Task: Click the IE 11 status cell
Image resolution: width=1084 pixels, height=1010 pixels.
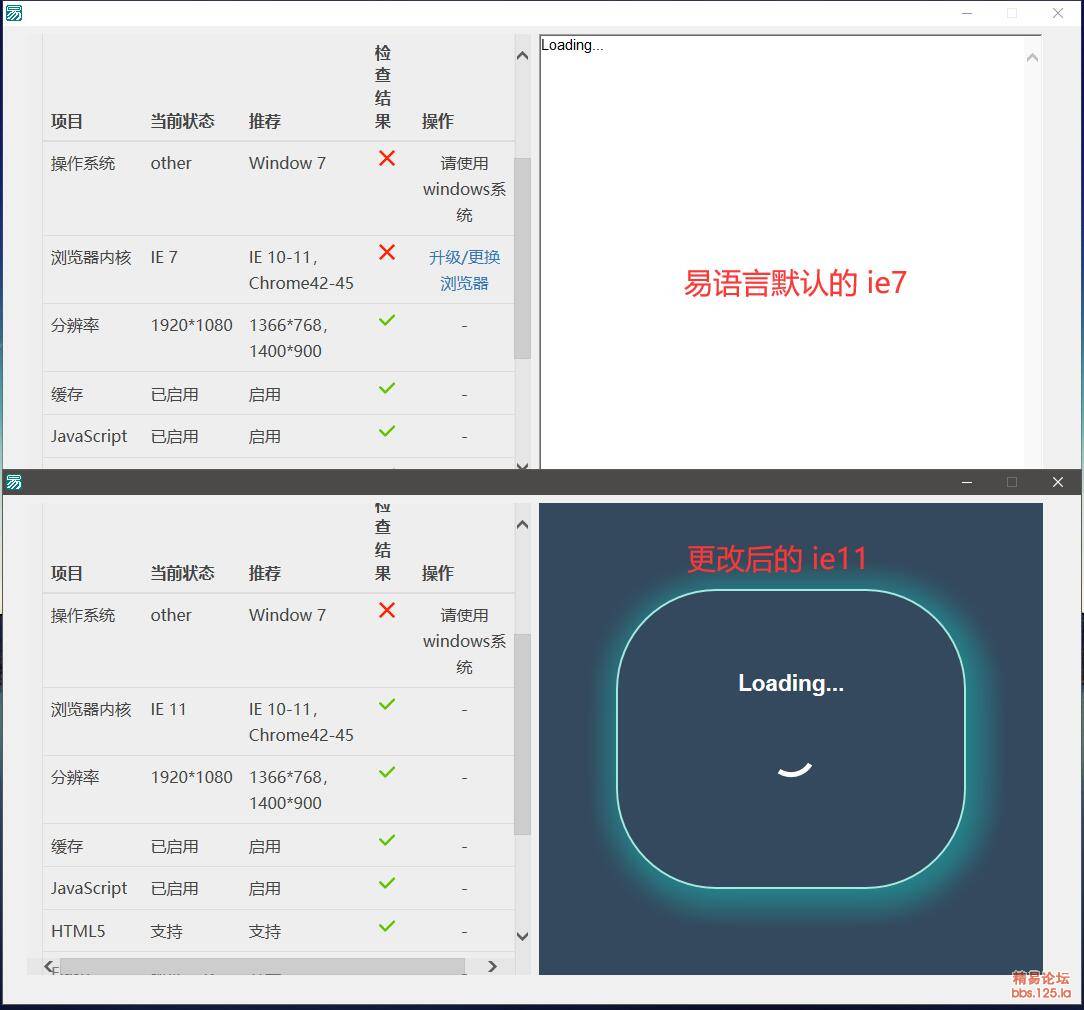Action: click(169, 709)
